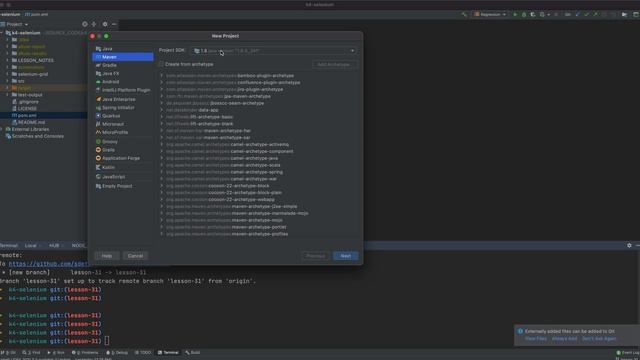The image size is (640, 360).
Task: Expand camel-archetype-activemq node
Action: (162, 144)
